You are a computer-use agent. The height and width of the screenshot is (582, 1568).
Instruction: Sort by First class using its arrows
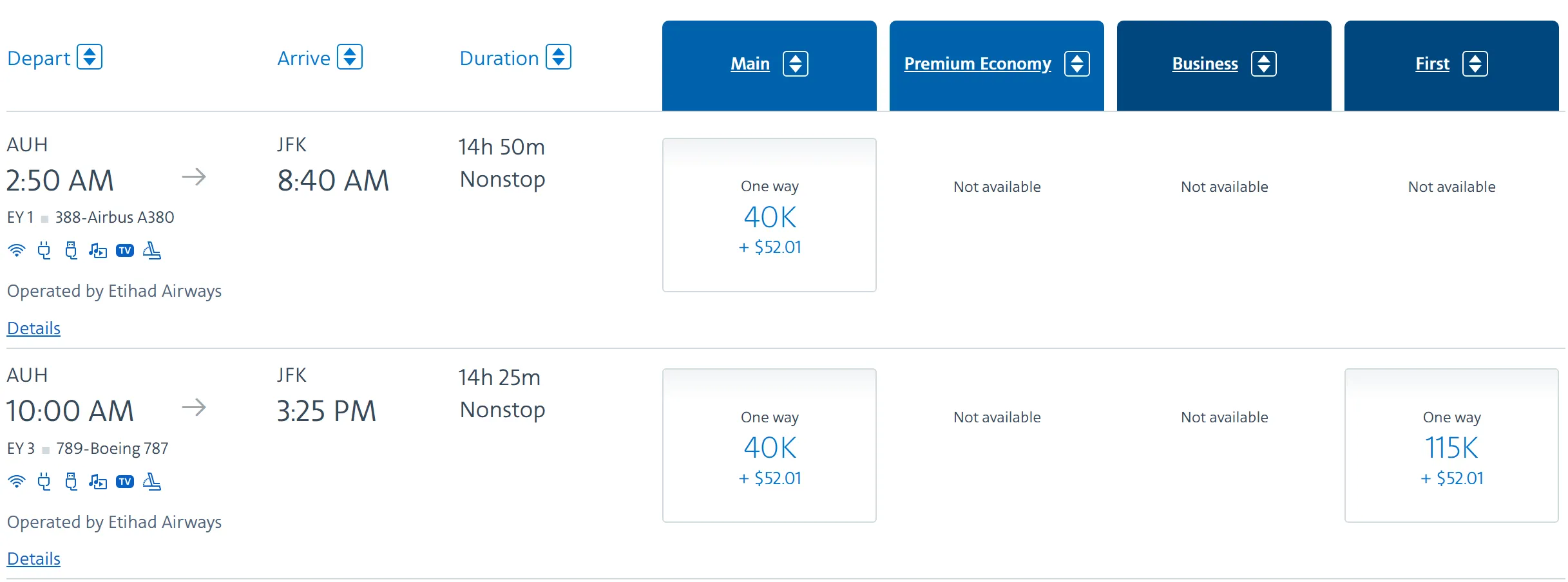pos(1475,64)
